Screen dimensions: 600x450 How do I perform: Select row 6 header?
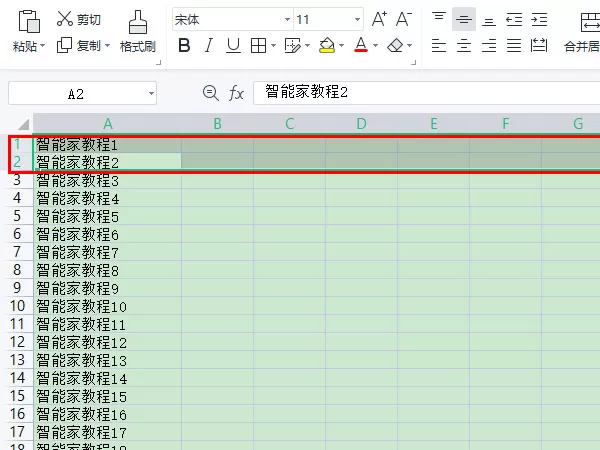[17, 234]
